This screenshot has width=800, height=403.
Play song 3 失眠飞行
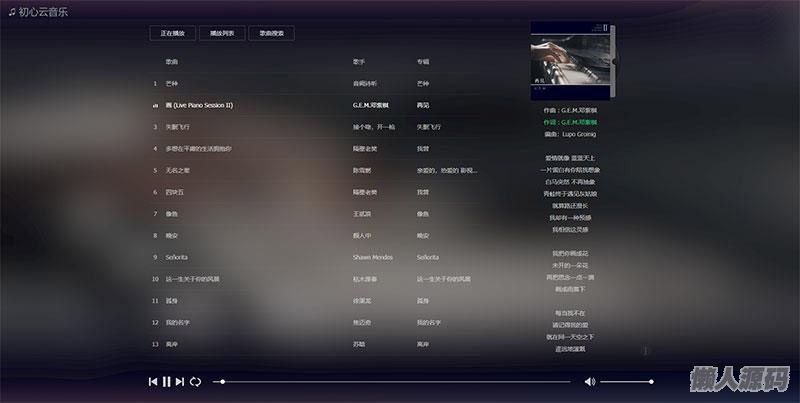coord(178,127)
